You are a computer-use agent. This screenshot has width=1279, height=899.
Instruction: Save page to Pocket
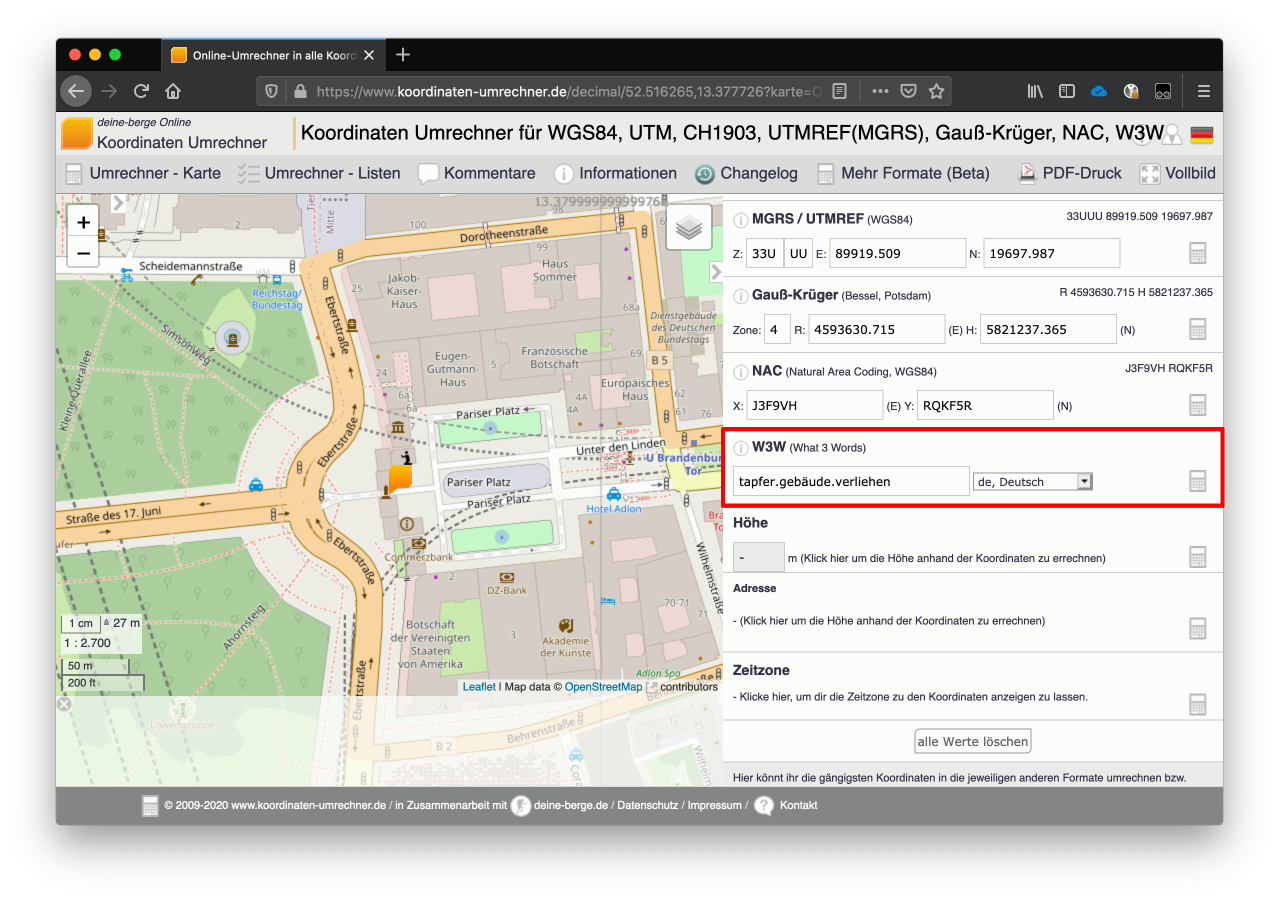pyautogui.click(x=908, y=91)
